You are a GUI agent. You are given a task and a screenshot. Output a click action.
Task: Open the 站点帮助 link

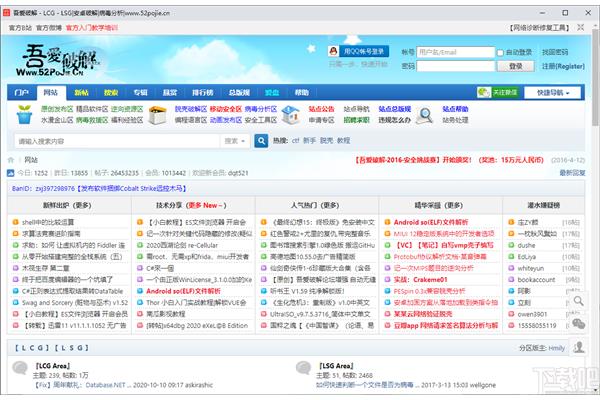[455, 109]
